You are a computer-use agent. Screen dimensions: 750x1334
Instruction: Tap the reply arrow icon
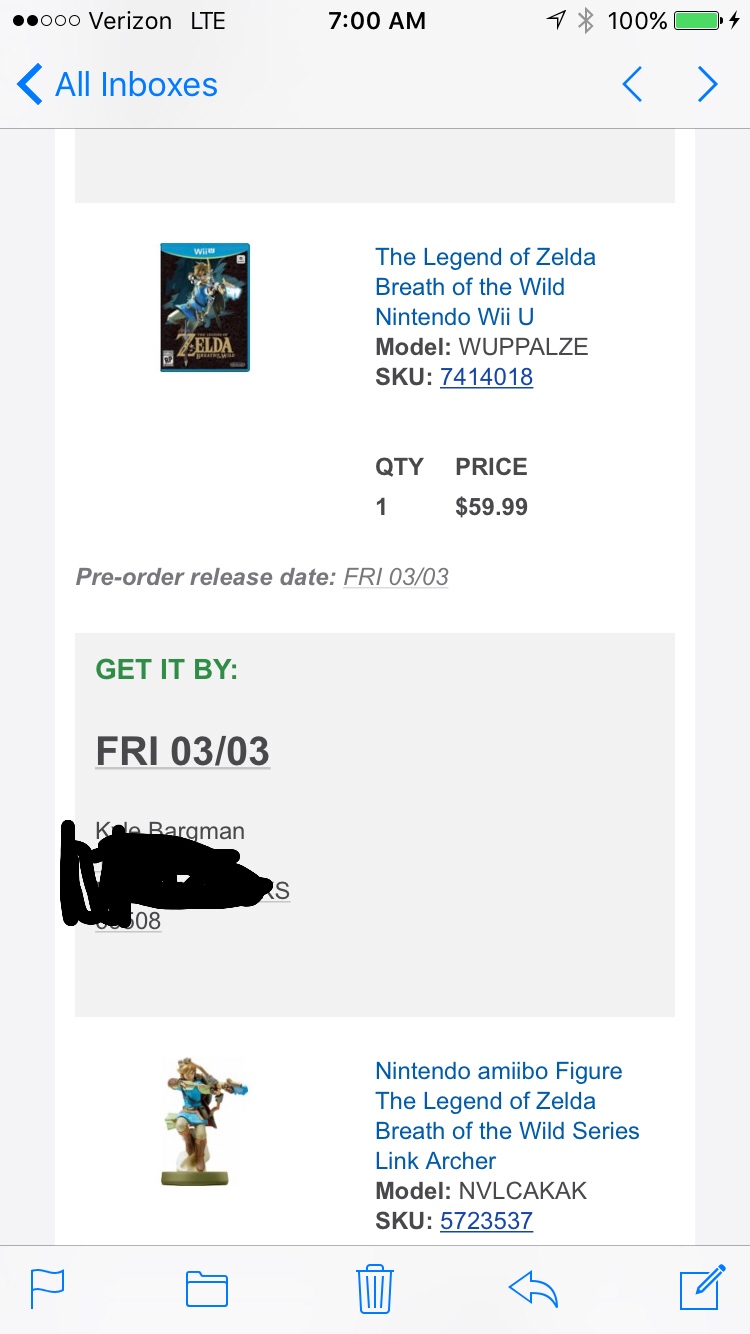[533, 1289]
